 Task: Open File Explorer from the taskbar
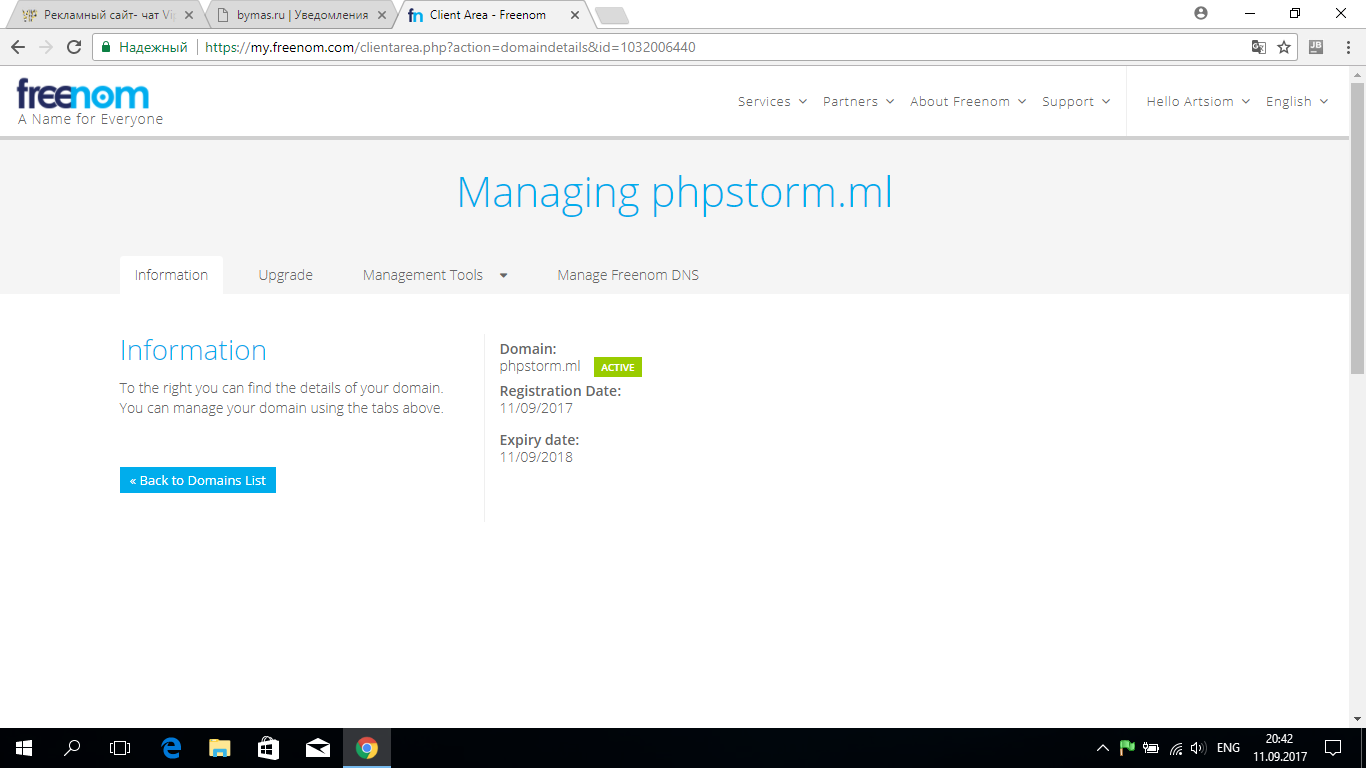219,747
